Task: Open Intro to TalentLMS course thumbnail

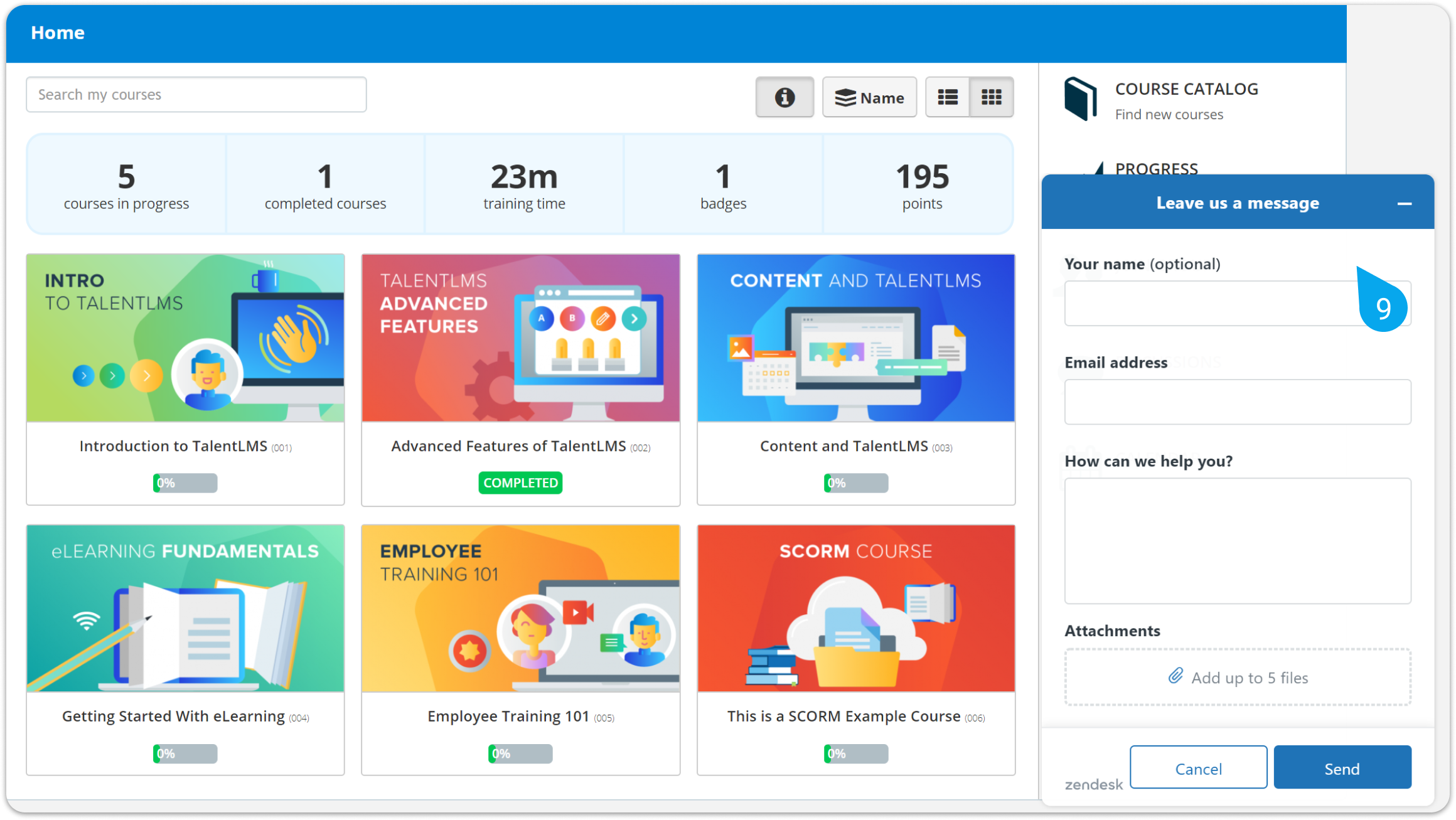Action: click(x=185, y=338)
